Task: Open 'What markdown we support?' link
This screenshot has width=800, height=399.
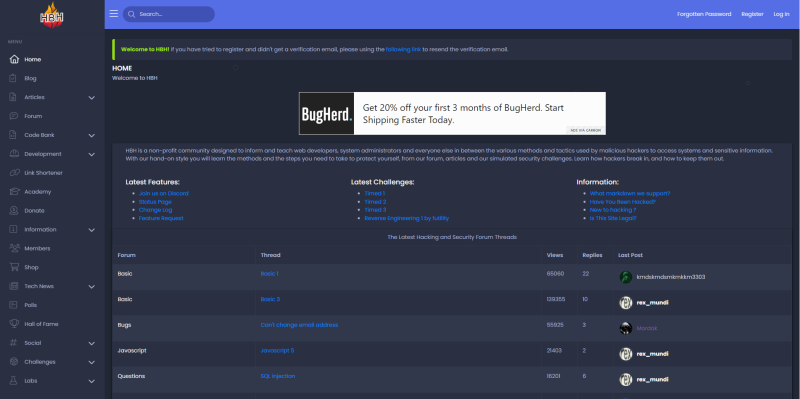Action: click(630, 193)
